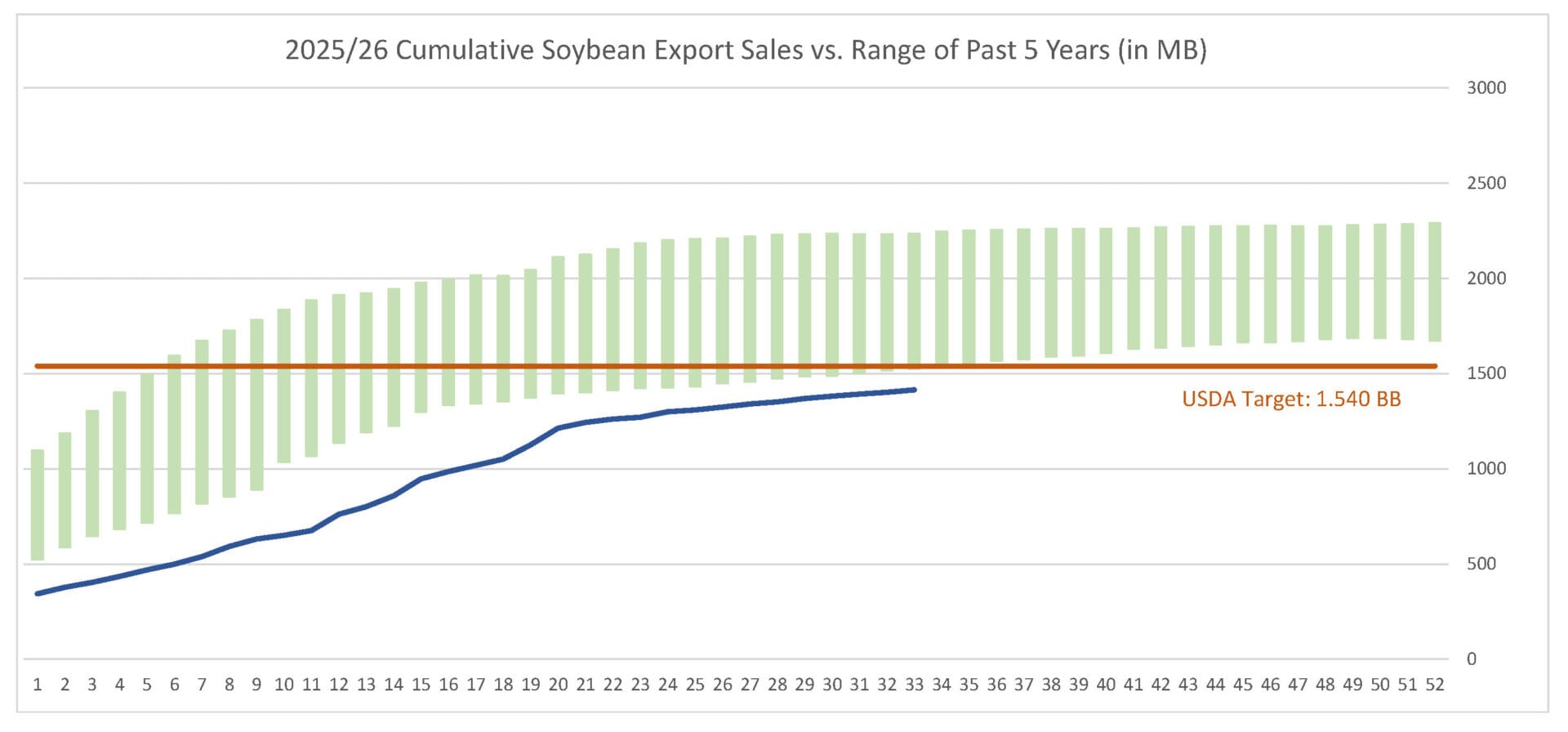Click x-axis week label 26
This screenshot has width=1568, height=732.
pyautogui.click(x=722, y=685)
